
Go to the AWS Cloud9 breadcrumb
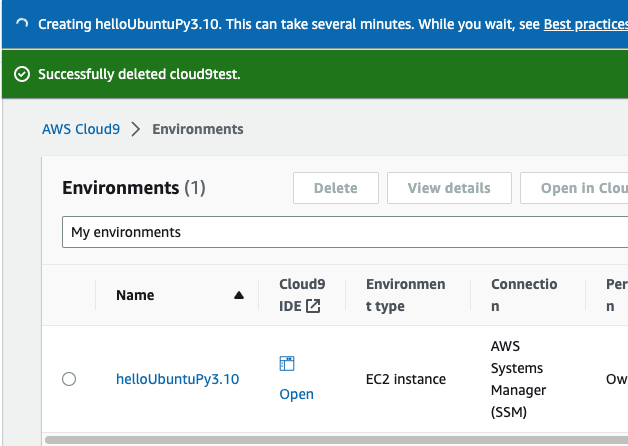tap(81, 129)
